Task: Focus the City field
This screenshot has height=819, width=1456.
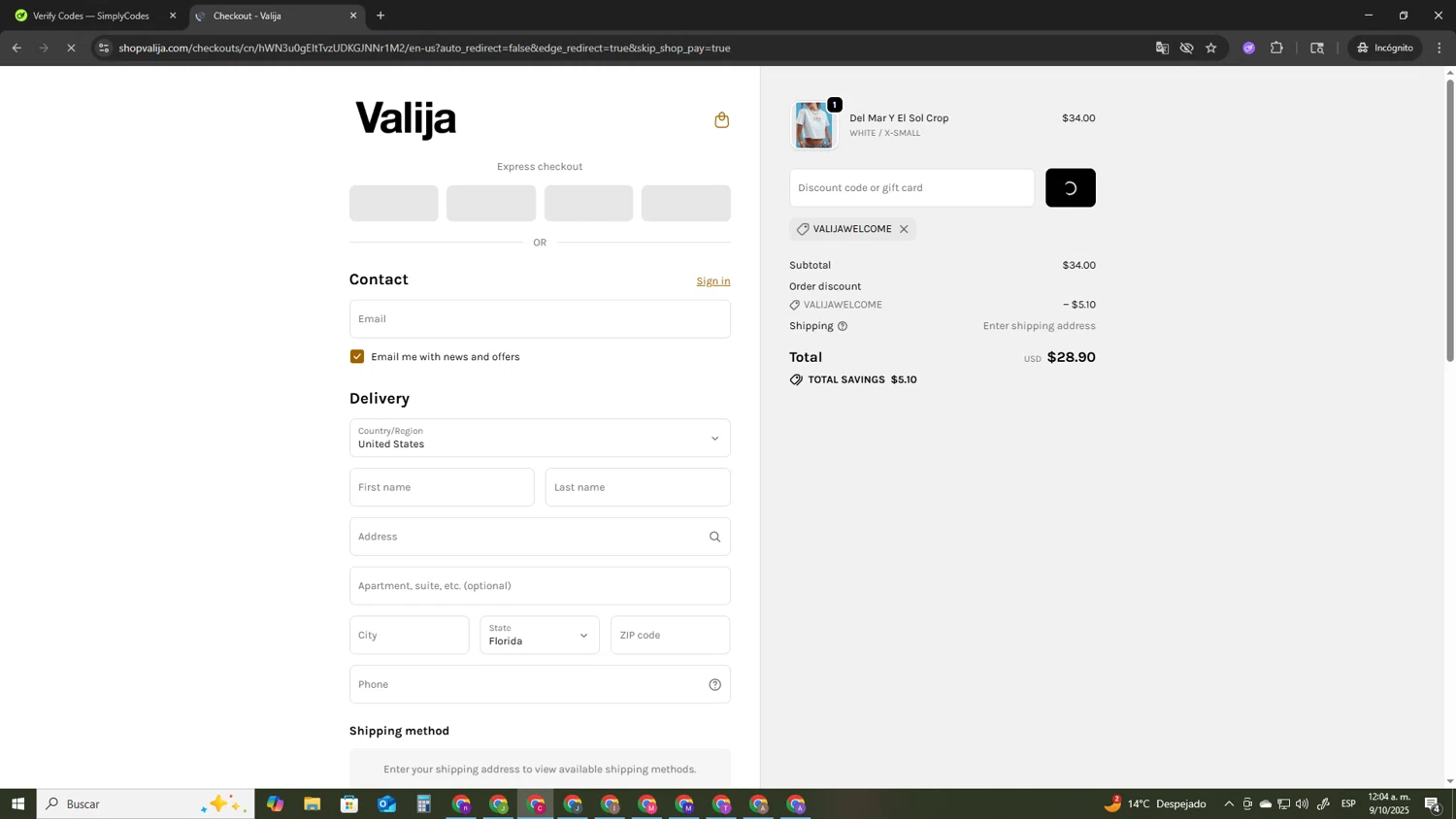Action: [409, 635]
